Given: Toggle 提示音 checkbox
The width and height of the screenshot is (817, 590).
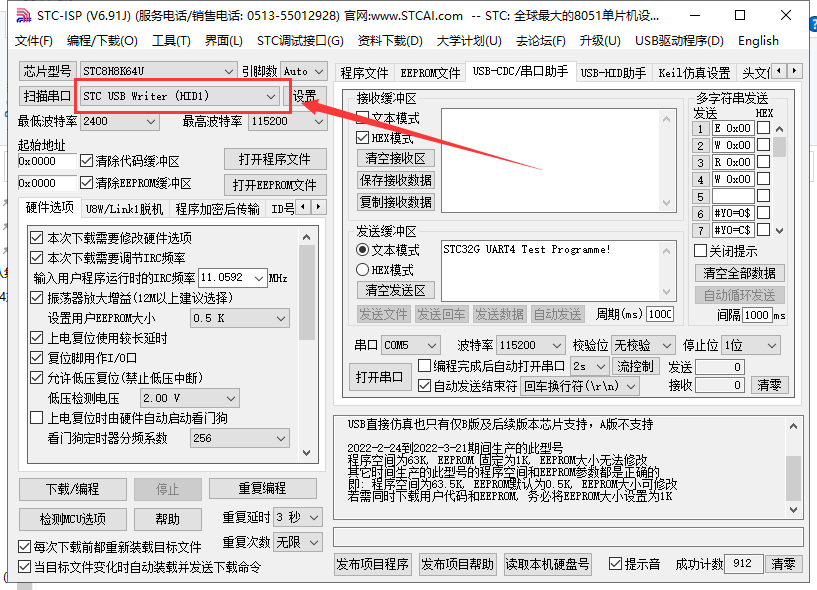Looking at the screenshot, I should click(x=615, y=564).
